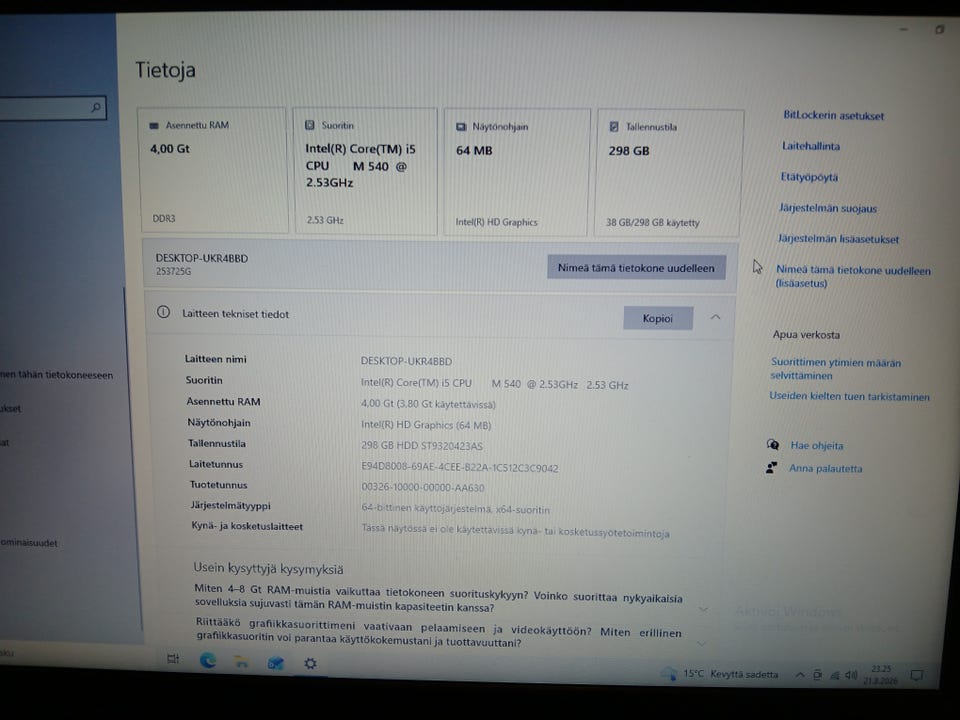The image size is (960, 720).
Task: Open the network icon in system tray
Action: tap(834, 675)
